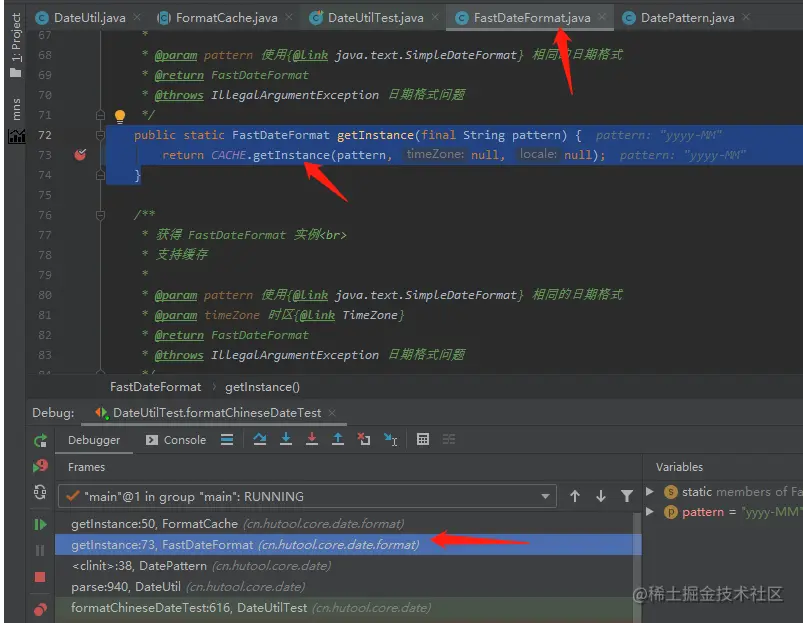
Task: Close the FastDateFormat.java tab
Action: tap(602, 17)
